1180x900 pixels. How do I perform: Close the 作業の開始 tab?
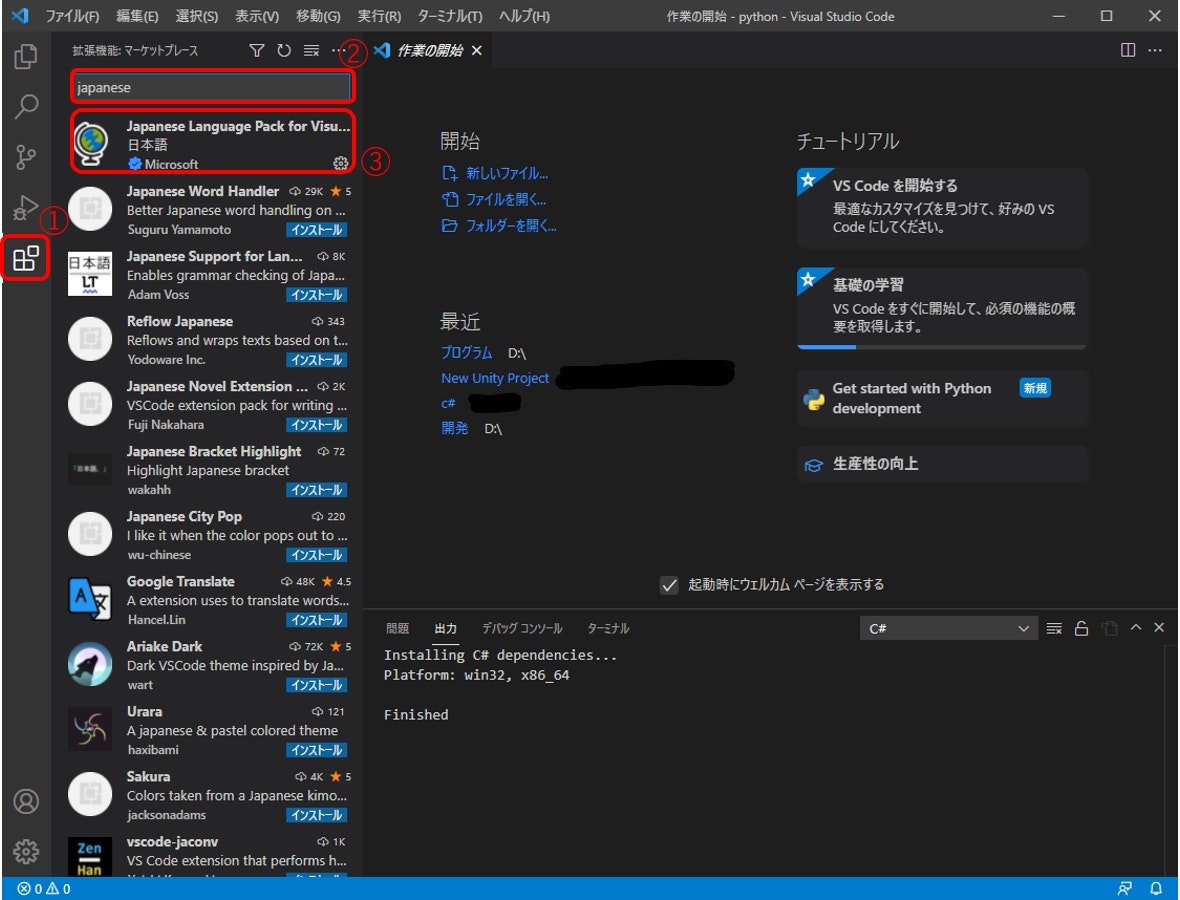(x=476, y=50)
